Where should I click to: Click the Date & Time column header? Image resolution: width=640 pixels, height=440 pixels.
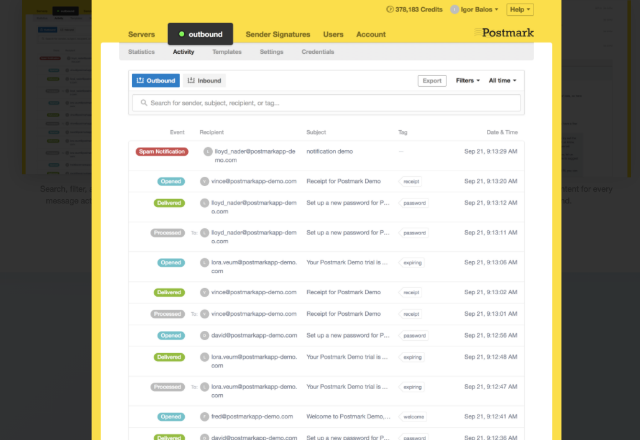coord(502,132)
